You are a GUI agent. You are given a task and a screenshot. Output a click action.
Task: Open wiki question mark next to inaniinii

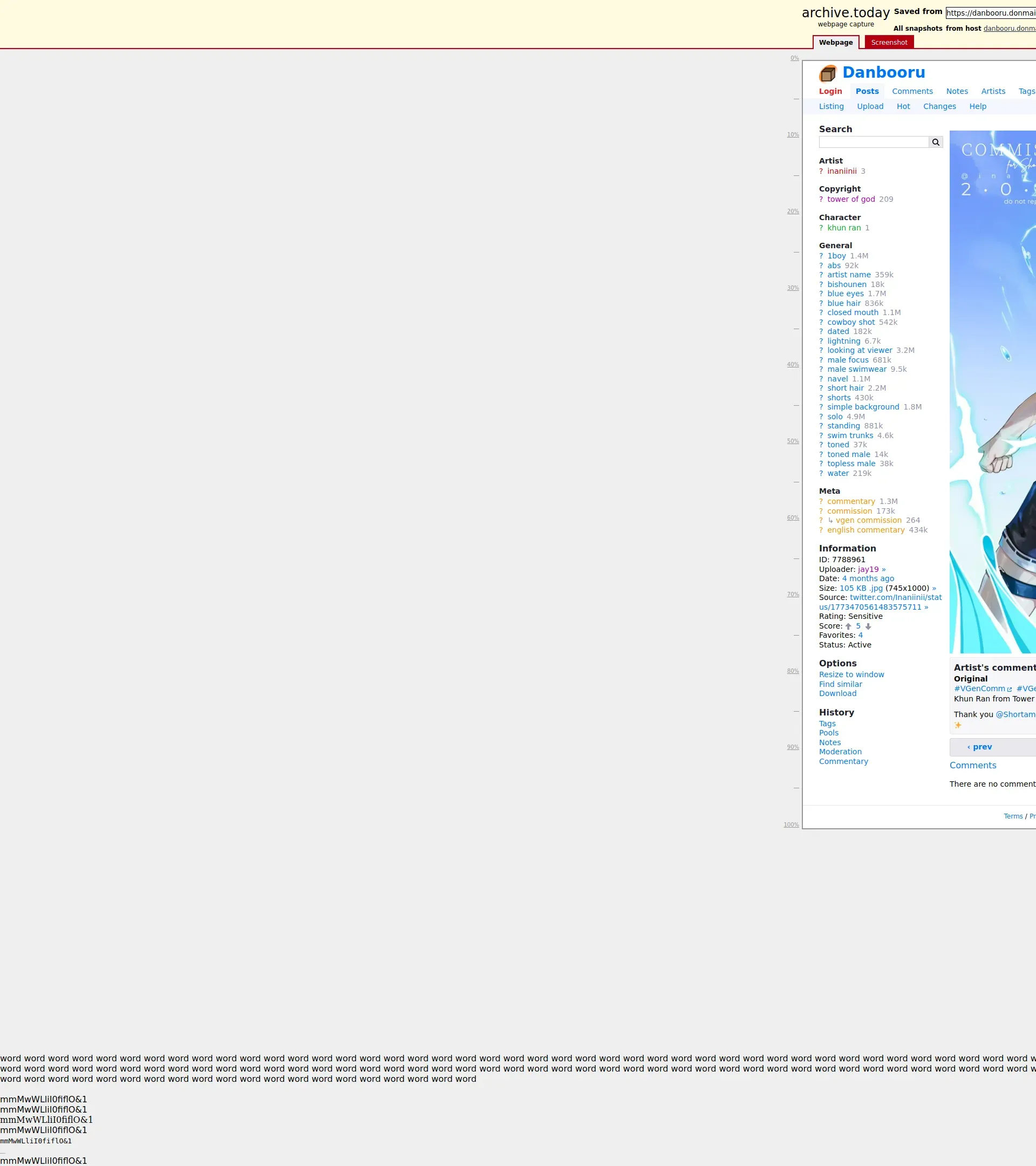pyautogui.click(x=821, y=171)
